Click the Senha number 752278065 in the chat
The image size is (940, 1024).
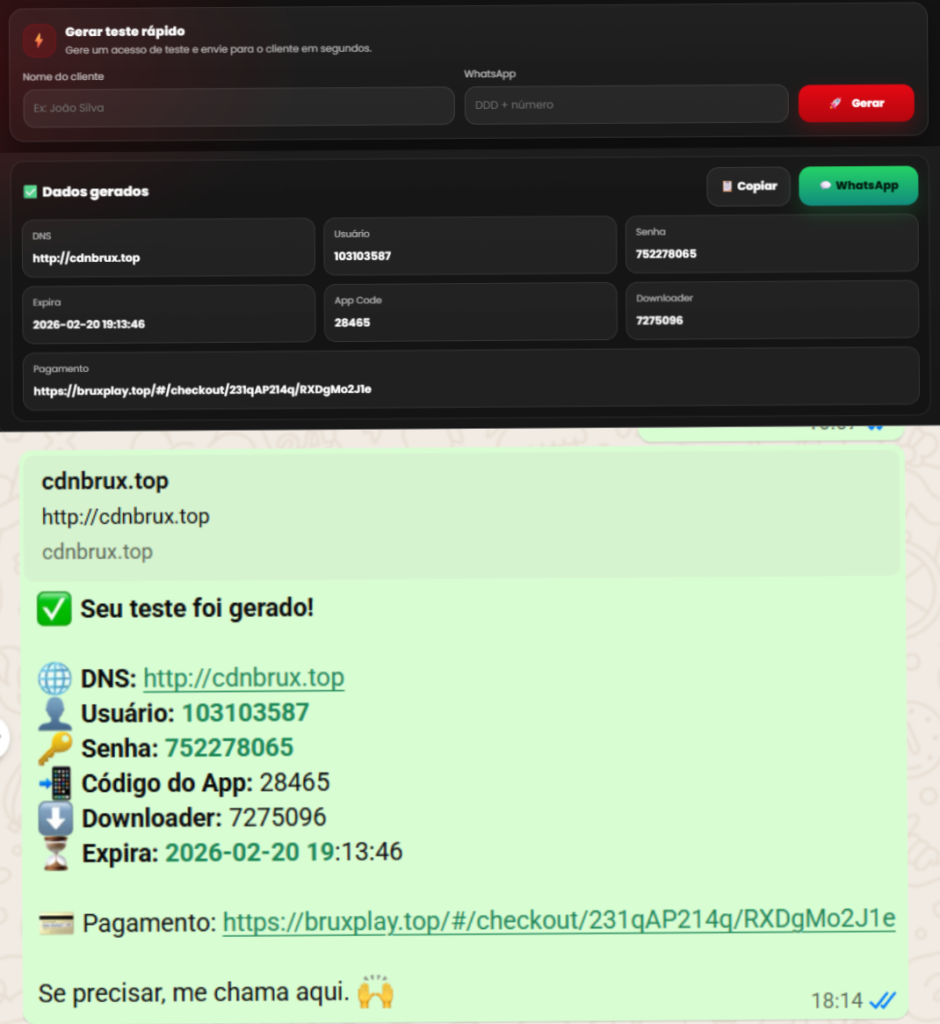pos(229,748)
